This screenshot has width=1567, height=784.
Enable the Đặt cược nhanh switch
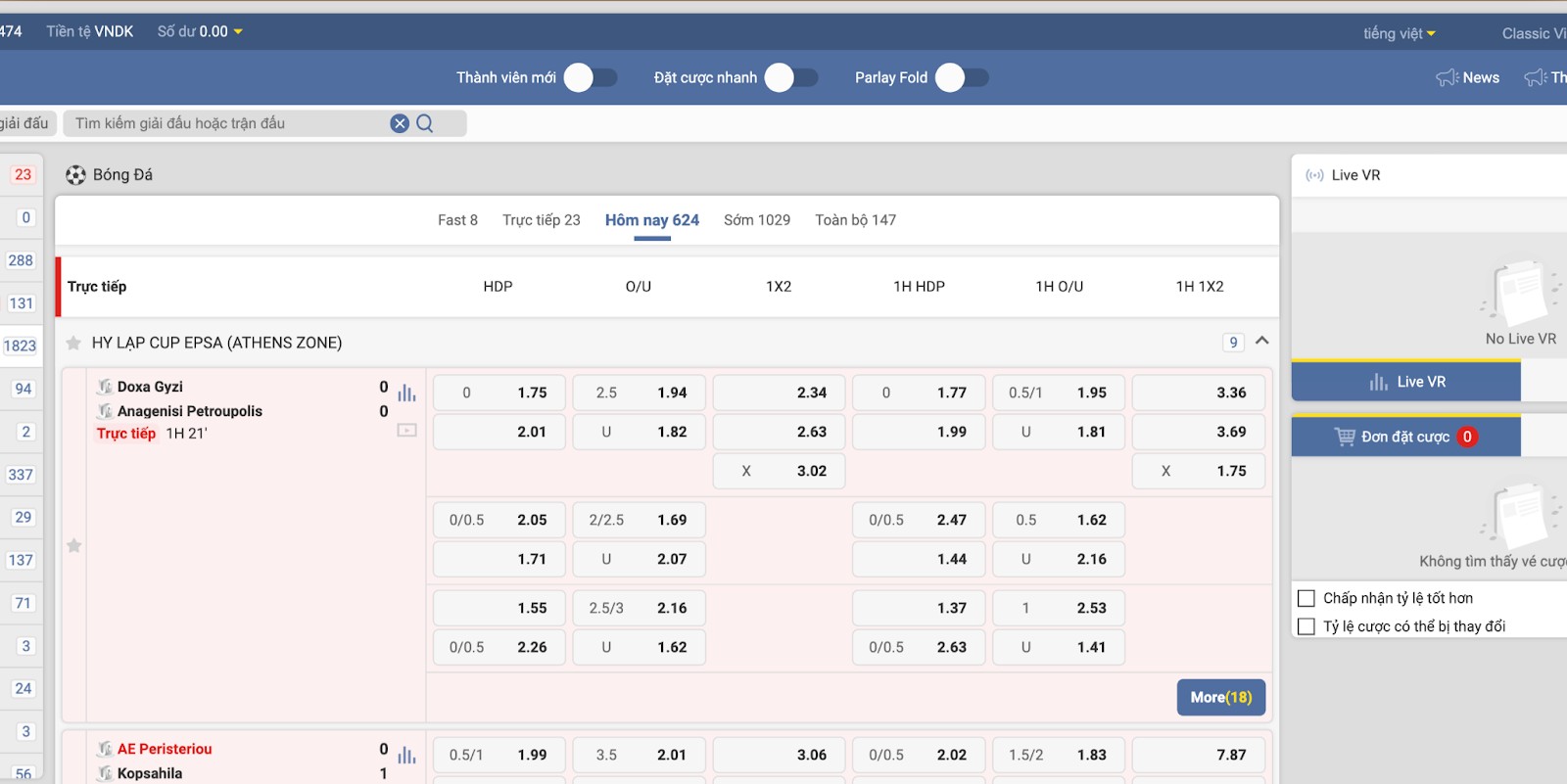(791, 77)
